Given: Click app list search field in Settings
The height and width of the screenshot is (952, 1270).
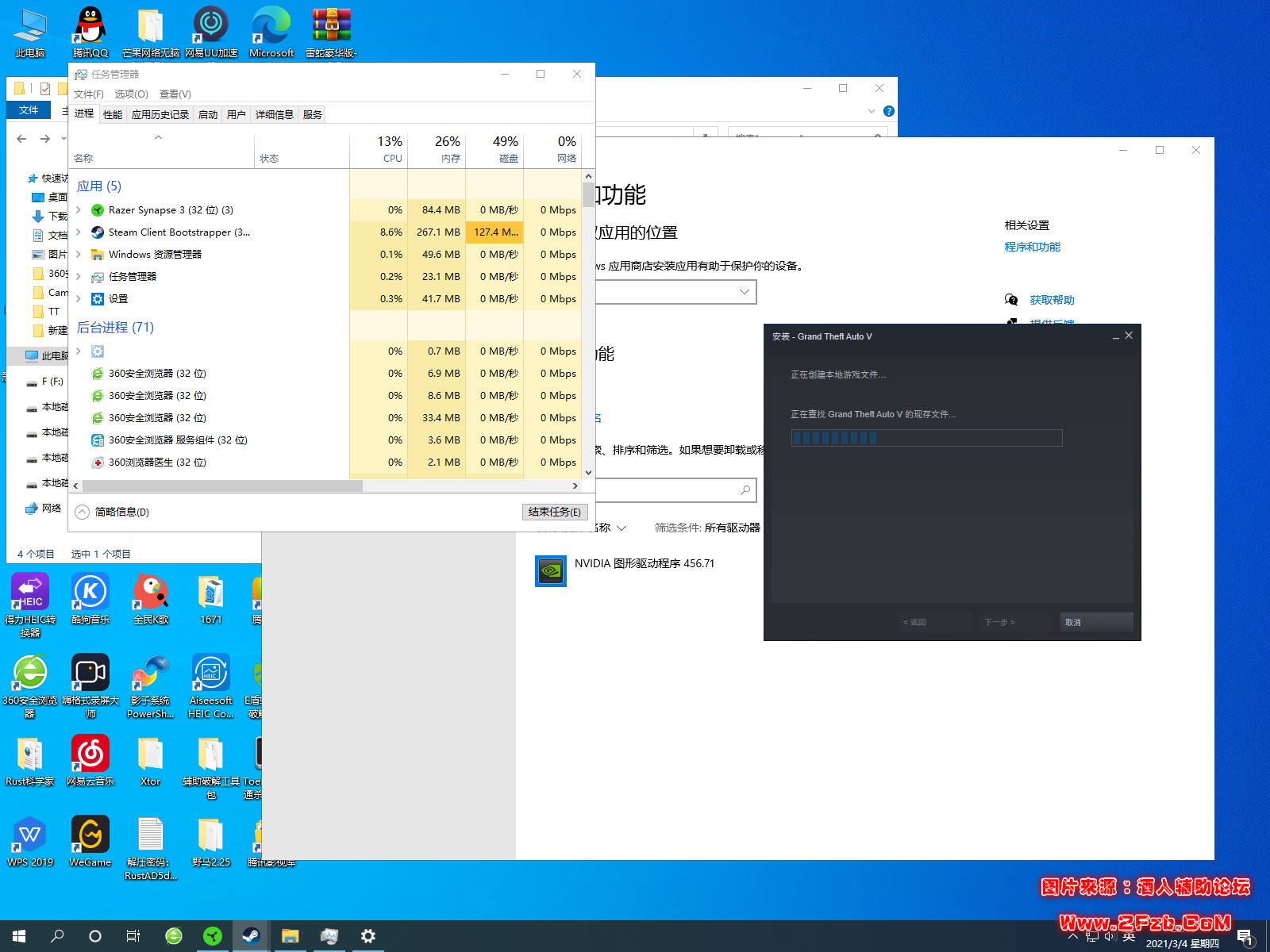Looking at the screenshot, I should [x=675, y=490].
